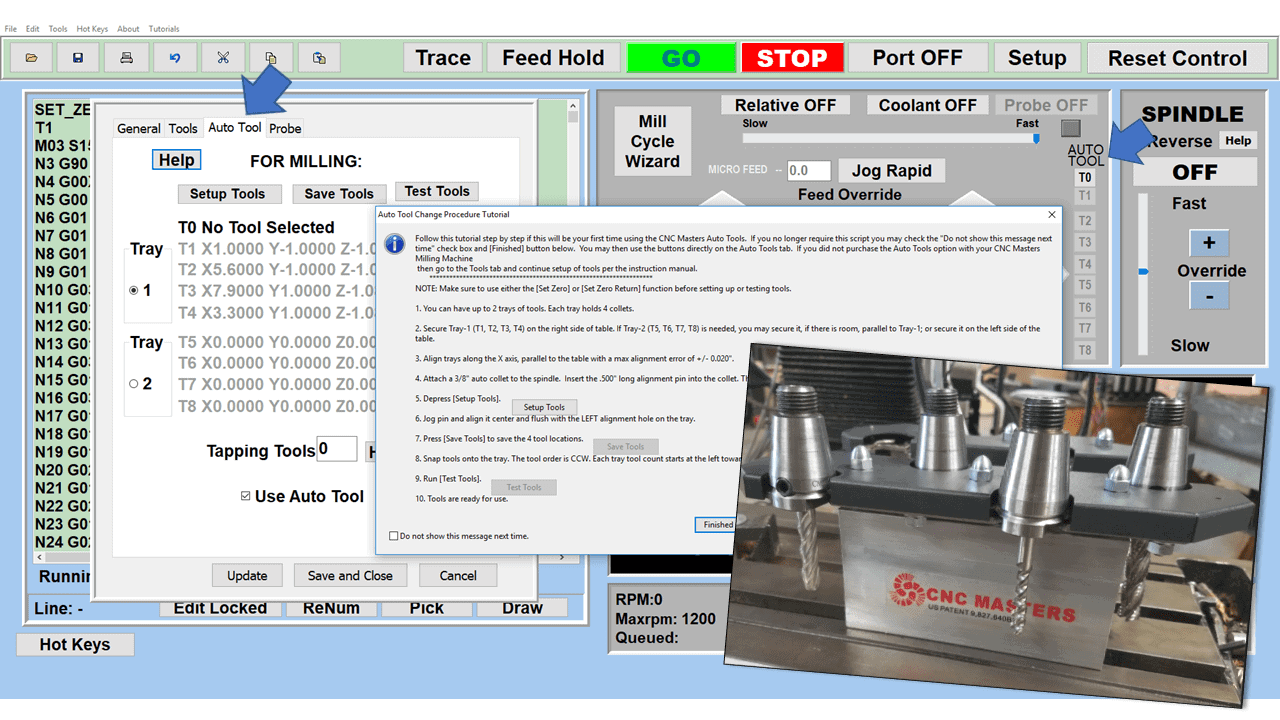The width and height of the screenshot is (1280, 720).
Task: Click the Jog Rapid button
Action: click(x=891, y=171)
